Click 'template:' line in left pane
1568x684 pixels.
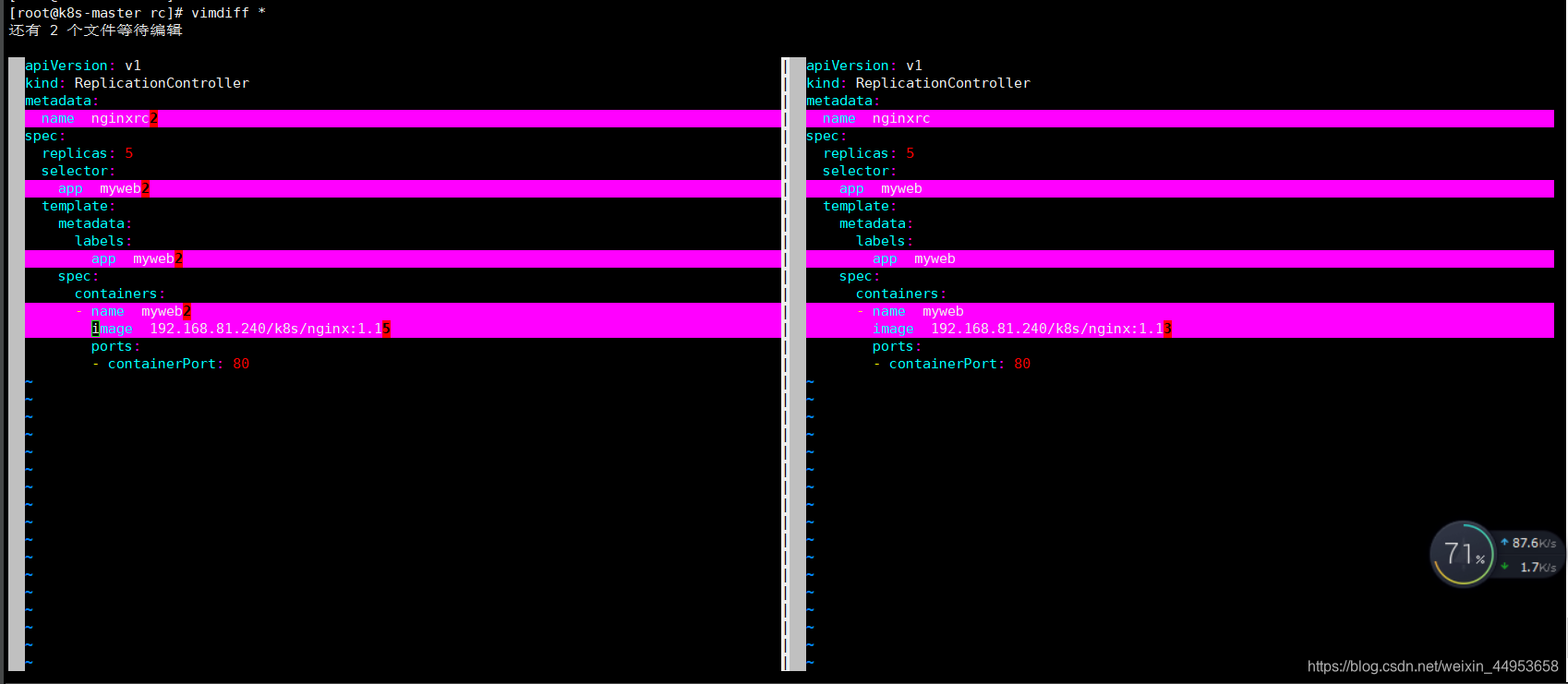78,206
